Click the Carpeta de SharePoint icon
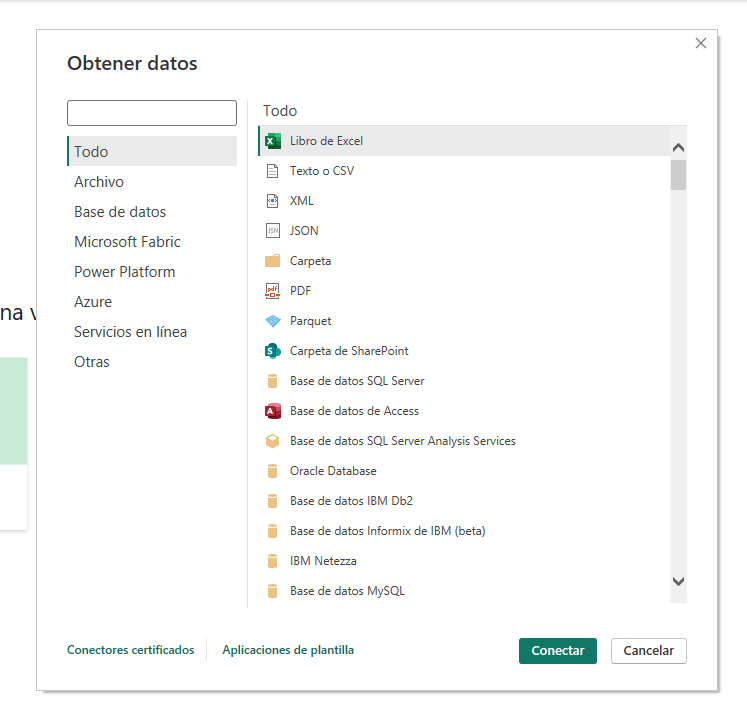The image size is (747, 709). click(272, 351)
